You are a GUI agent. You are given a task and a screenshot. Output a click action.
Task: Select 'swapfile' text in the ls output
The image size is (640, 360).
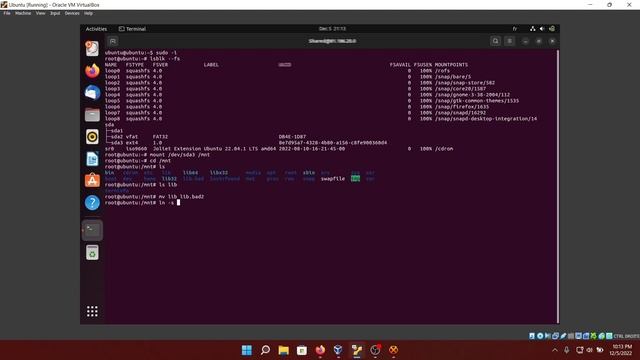coord(333,179)
